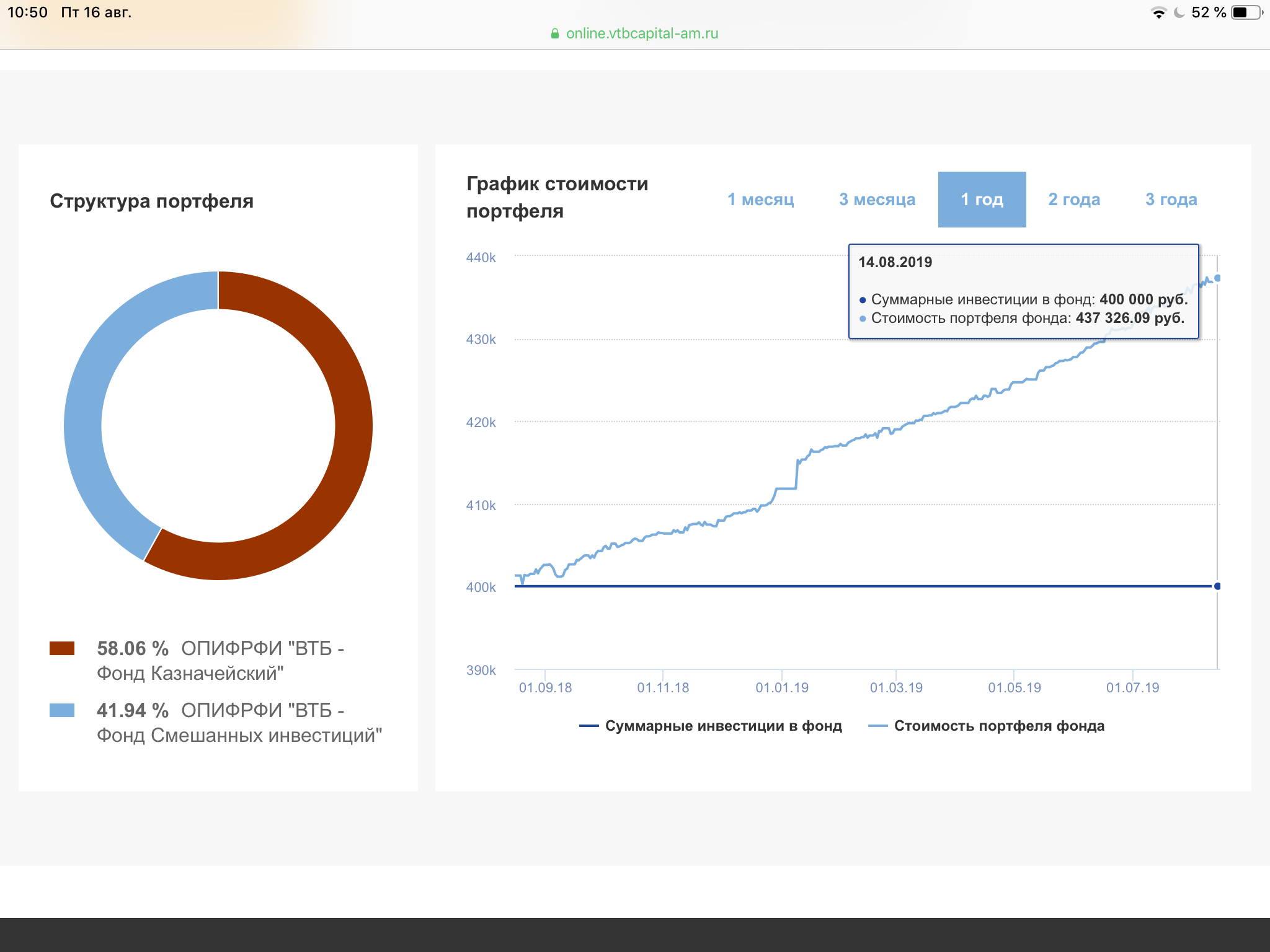Select the 1 год period tab
This screenshot has height=952, width=1270.
click(982, 200)
